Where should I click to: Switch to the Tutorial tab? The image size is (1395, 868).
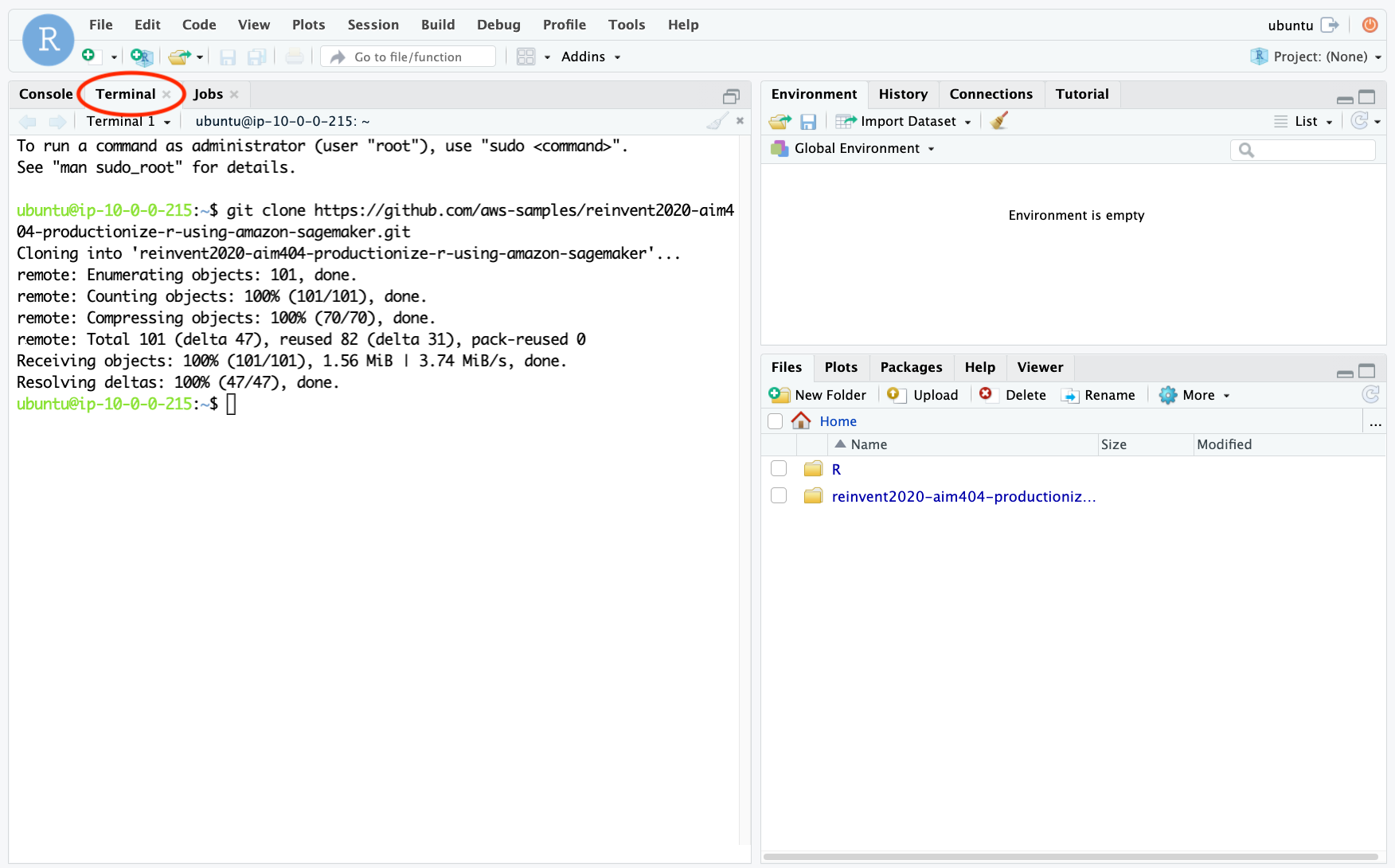1081,94
